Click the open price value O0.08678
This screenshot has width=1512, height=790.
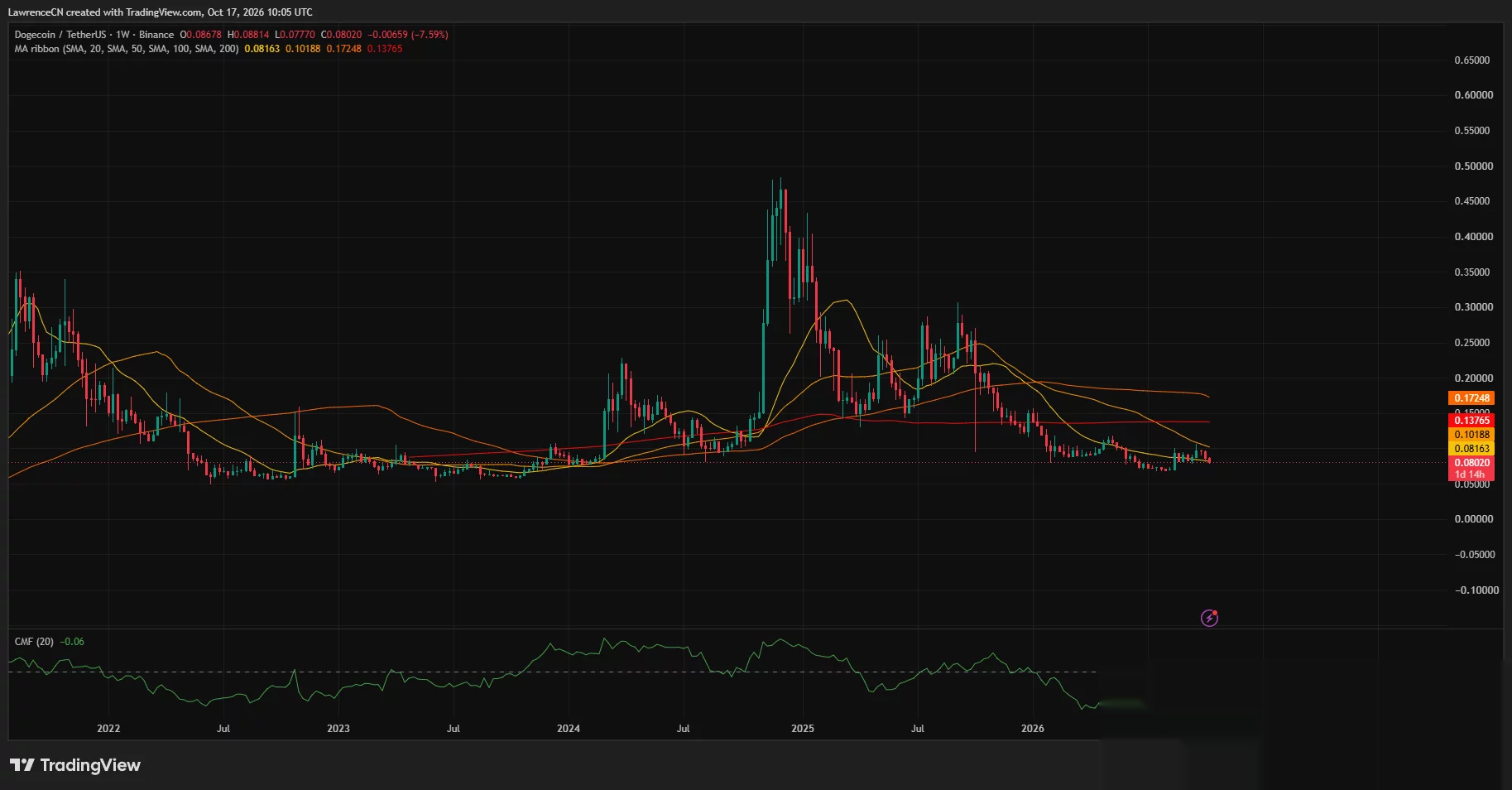[201, 35]
